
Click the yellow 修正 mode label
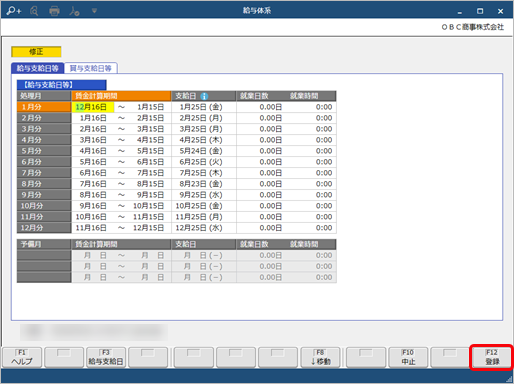tap(36, 52)
